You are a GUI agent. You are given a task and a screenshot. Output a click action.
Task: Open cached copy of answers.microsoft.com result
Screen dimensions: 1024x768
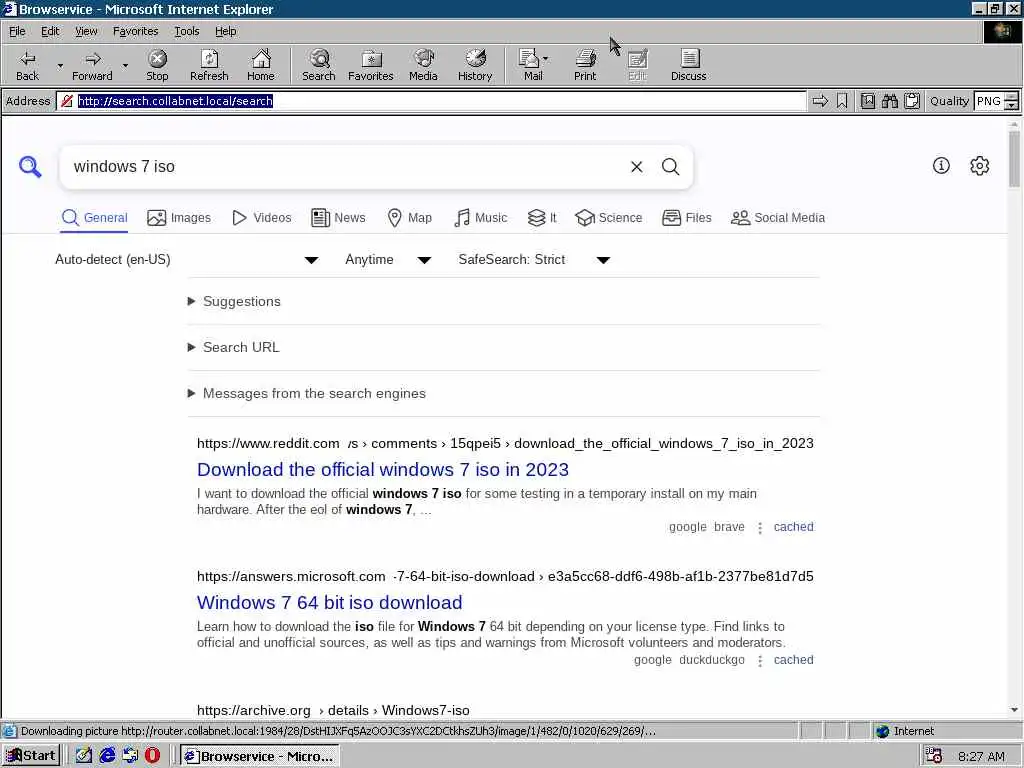tap(793, 660)
